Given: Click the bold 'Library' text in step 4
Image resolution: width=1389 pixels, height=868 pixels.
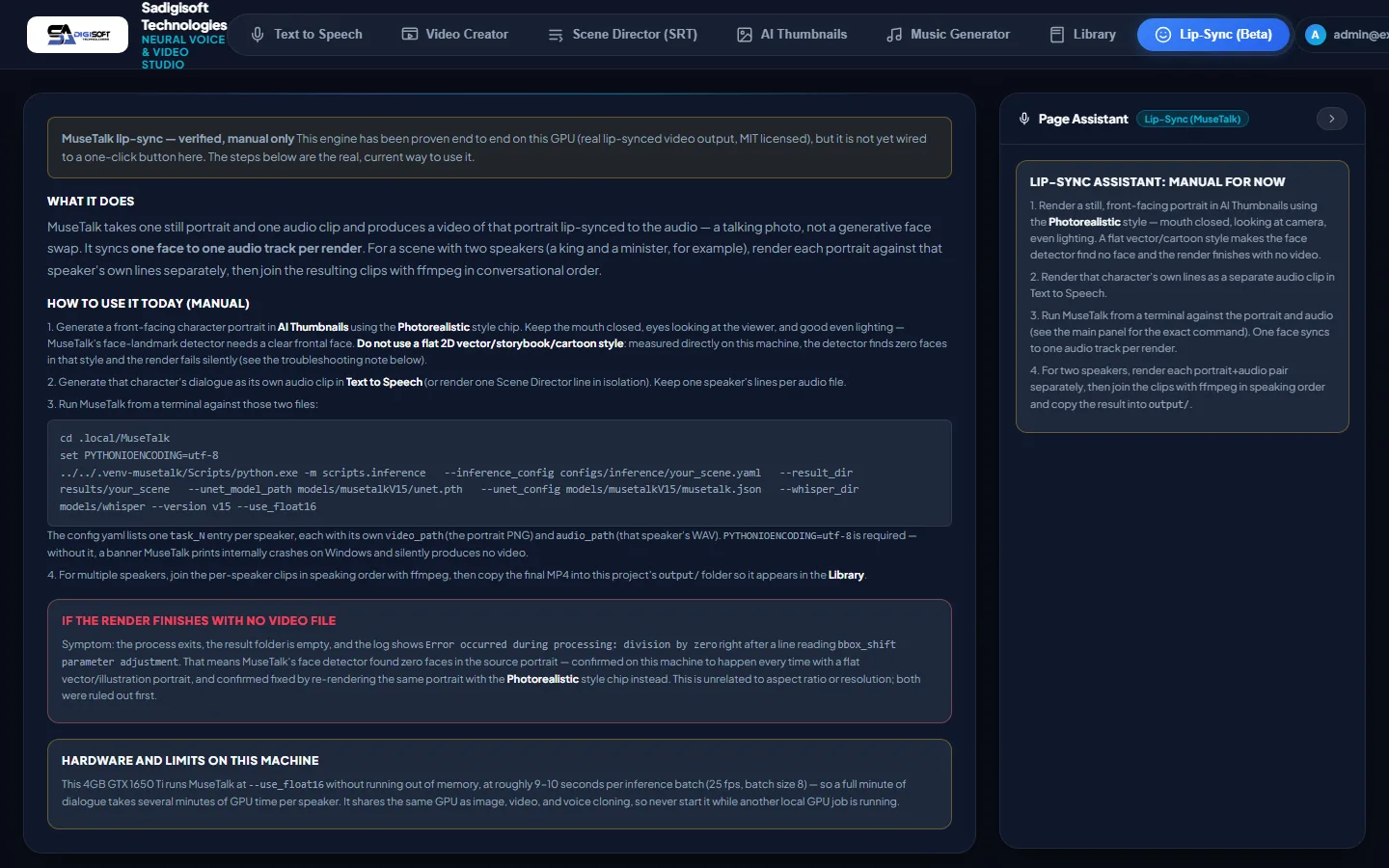Looking at the screenshot, I should pyautogui.click(x=846, y=575).
